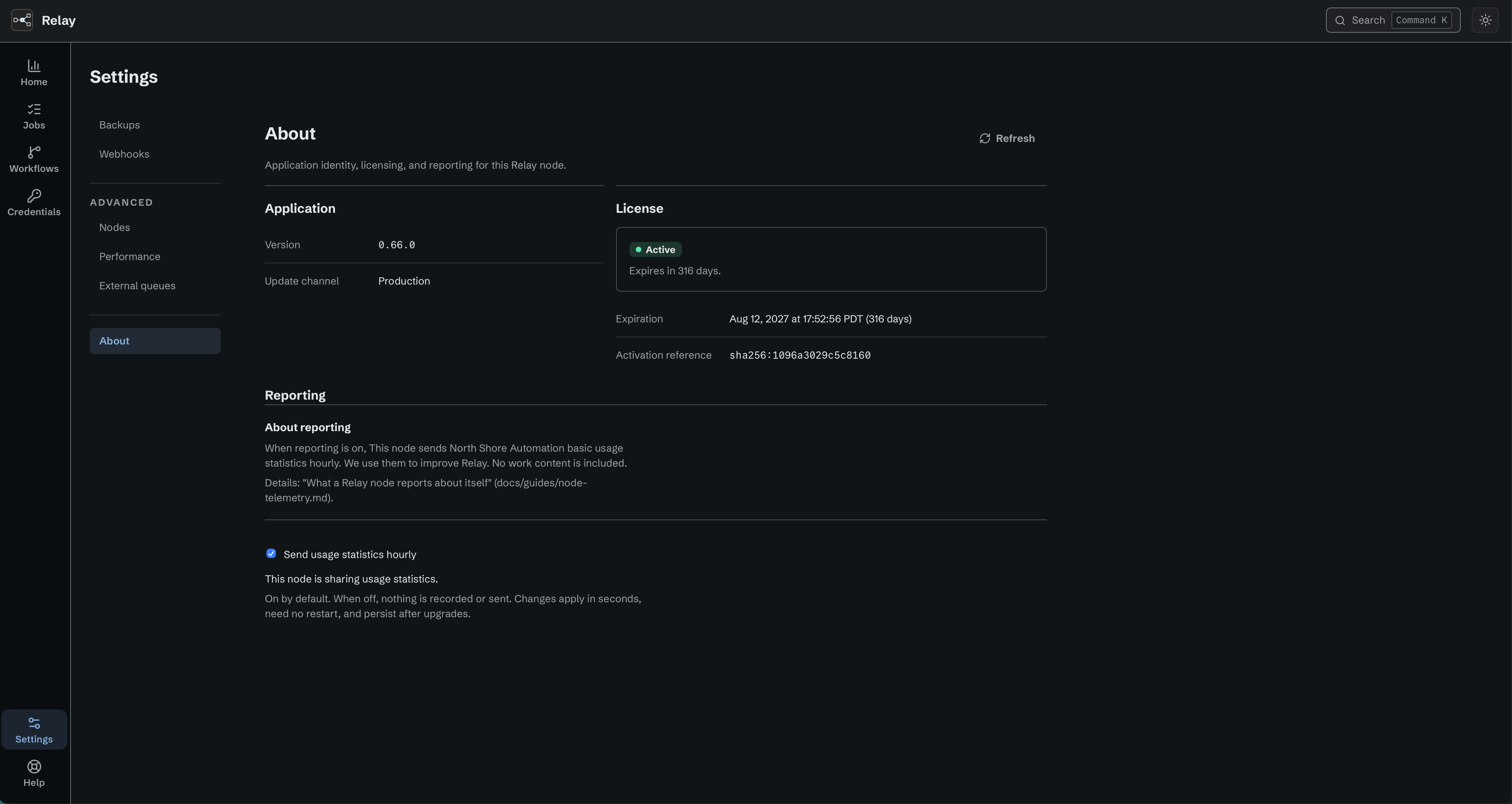Go to Nodes under Advanced

pos(155,228)
